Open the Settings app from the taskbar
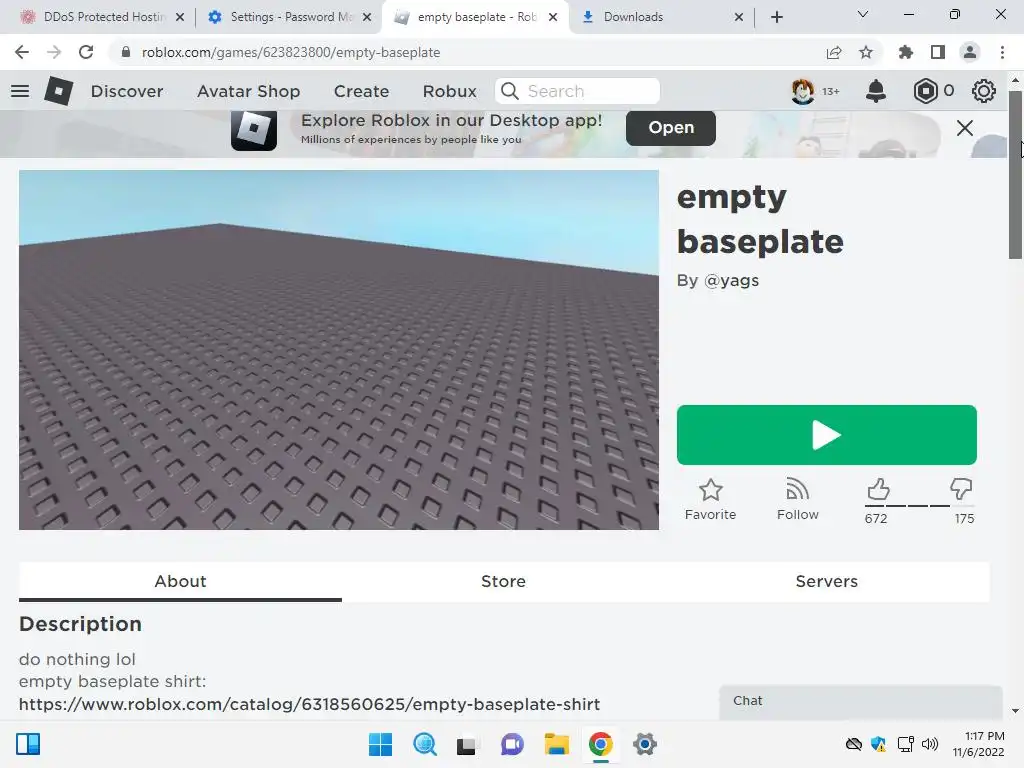The height and width of the screenshot is (768, 1024). (x=645, y=744)
